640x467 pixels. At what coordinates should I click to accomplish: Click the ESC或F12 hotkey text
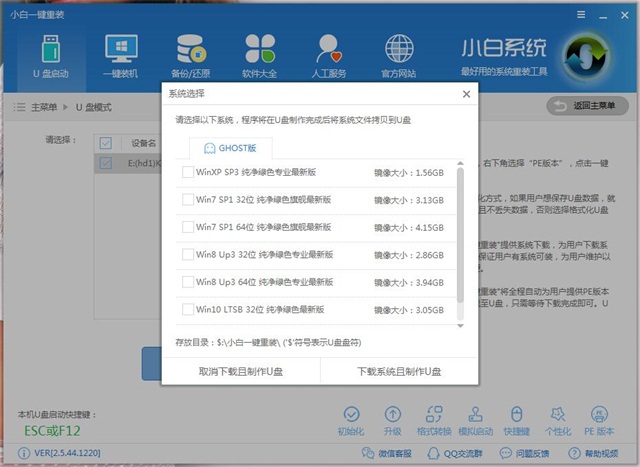(52, 431)
